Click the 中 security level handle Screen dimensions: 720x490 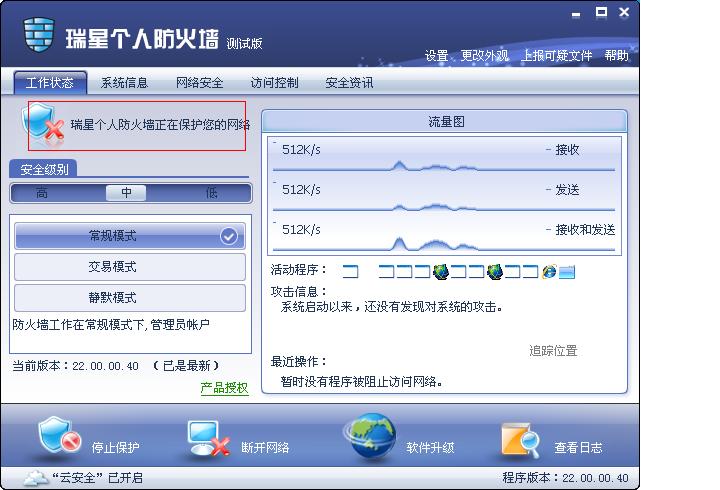pos(126,193)
